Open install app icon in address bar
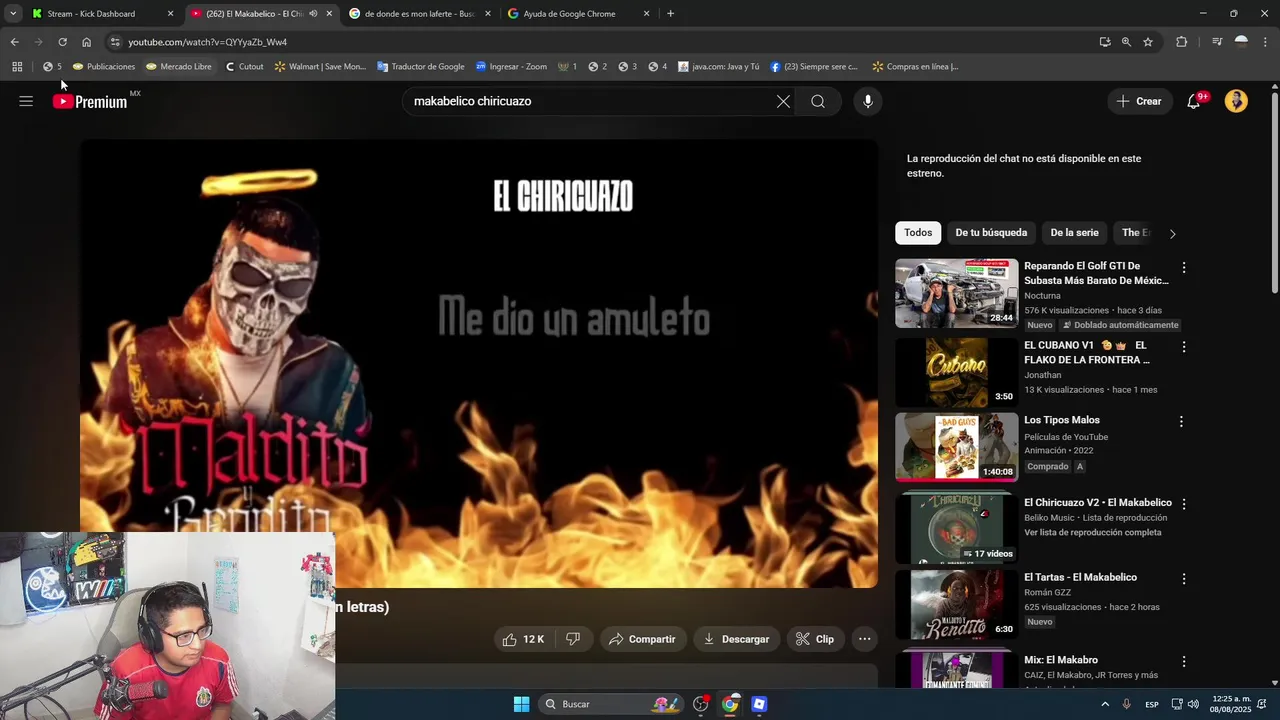This screenshot has height=720, width=1280. pos(1104,42)
